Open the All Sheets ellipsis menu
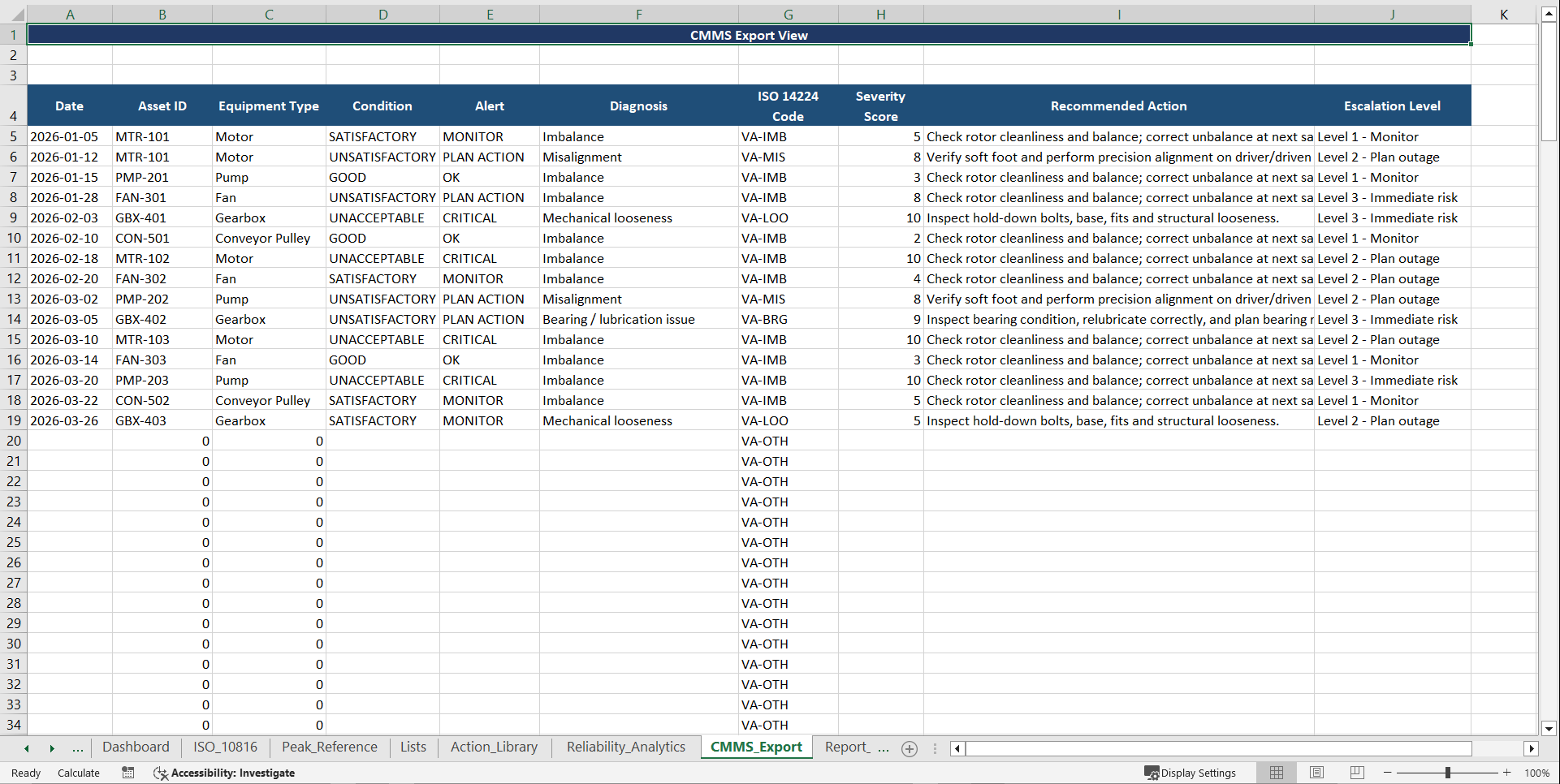Image resolution: width=1560 pixels, height=784 pixels. coord(77,748)
